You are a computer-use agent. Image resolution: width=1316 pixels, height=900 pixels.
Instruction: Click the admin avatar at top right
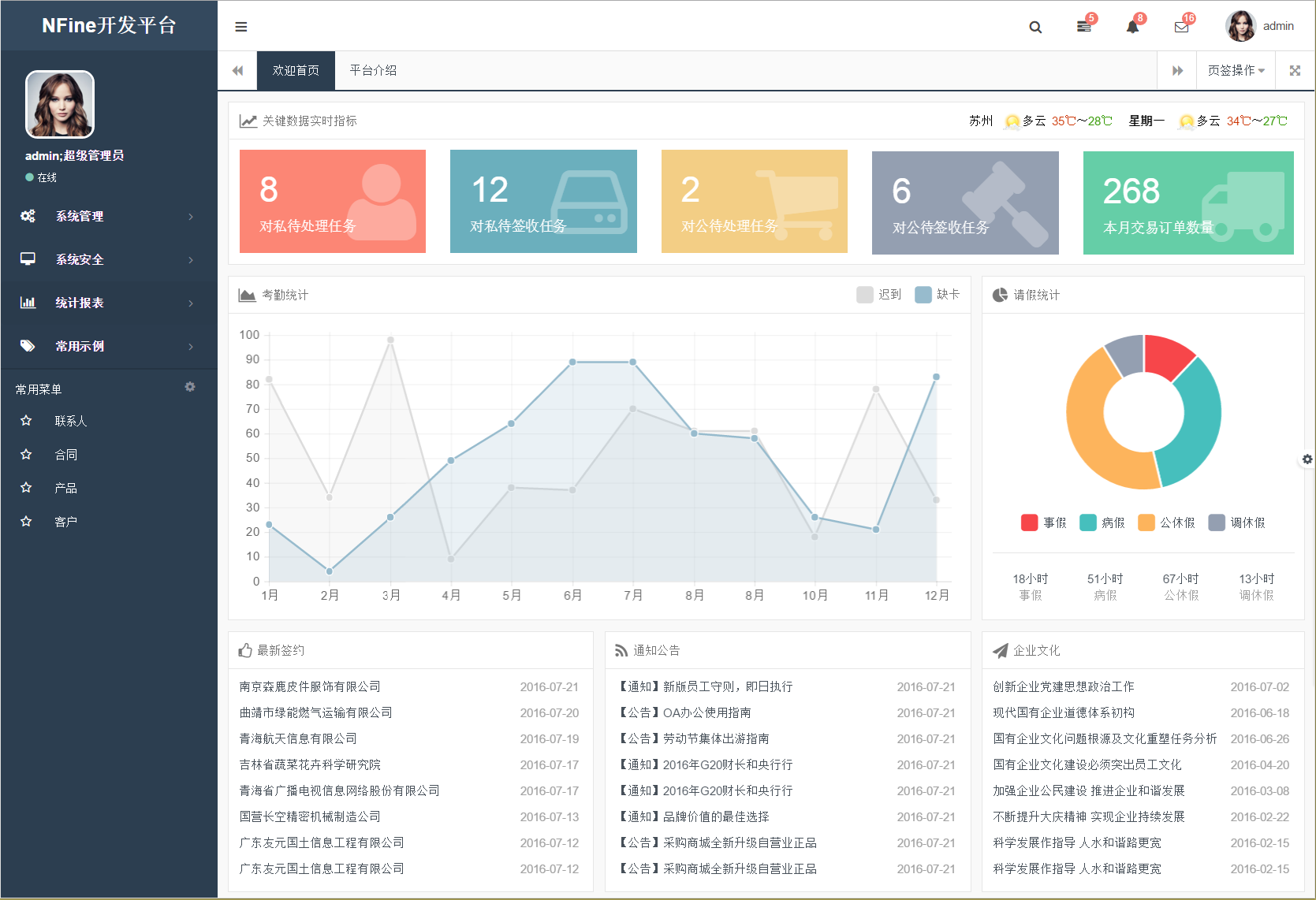1240,25
